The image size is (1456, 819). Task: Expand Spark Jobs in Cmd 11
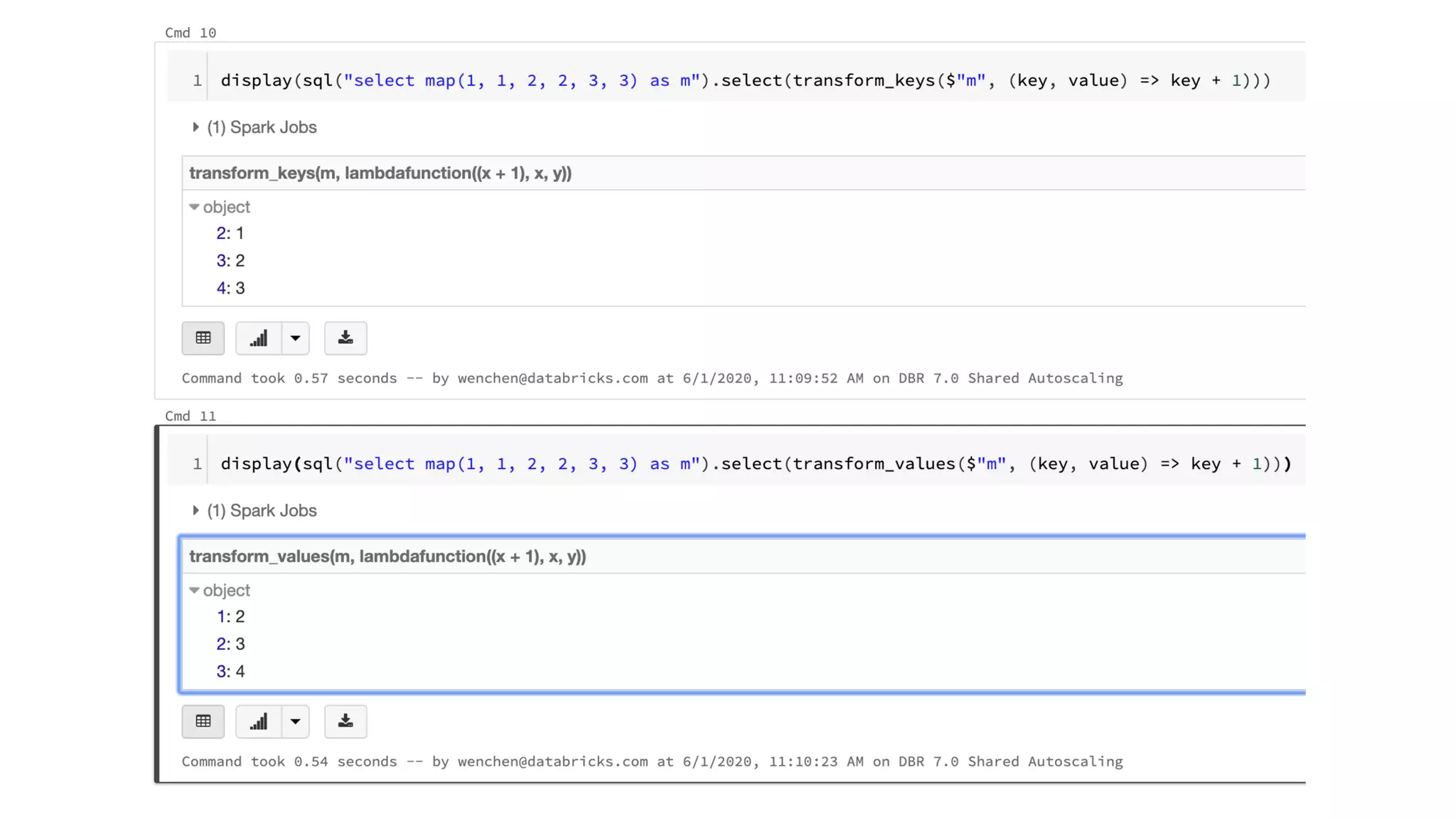pyautogui.click(x=196, y=510)
